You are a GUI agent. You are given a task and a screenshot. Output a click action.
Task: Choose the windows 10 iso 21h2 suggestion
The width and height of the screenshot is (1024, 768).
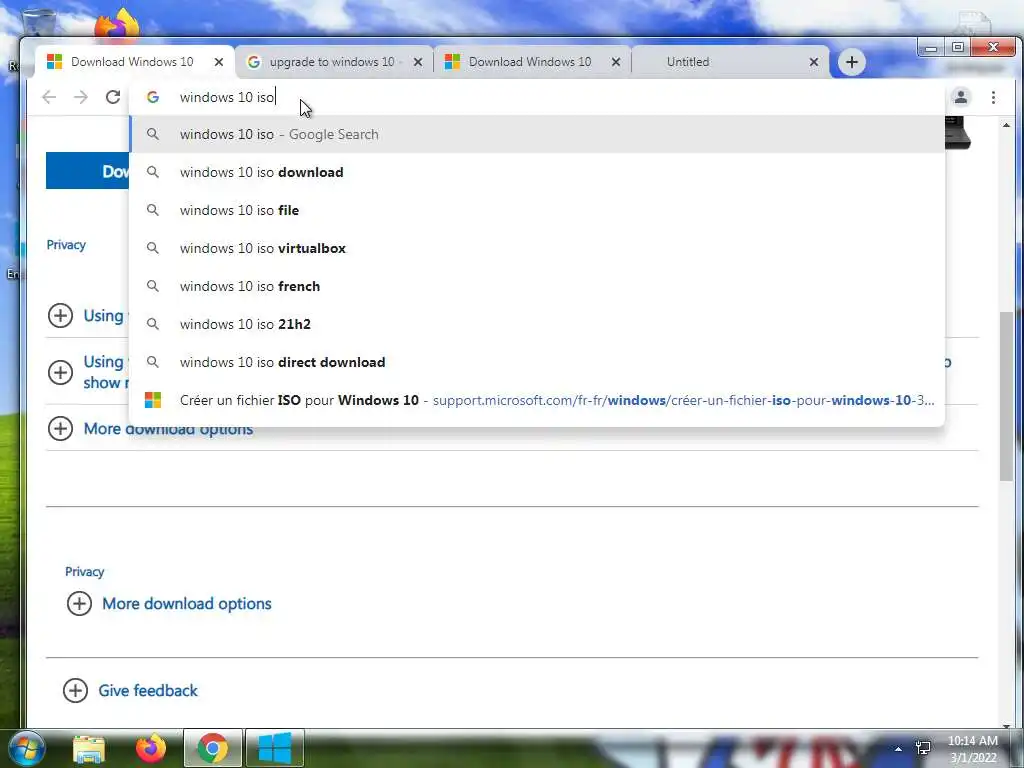[537, 324]
